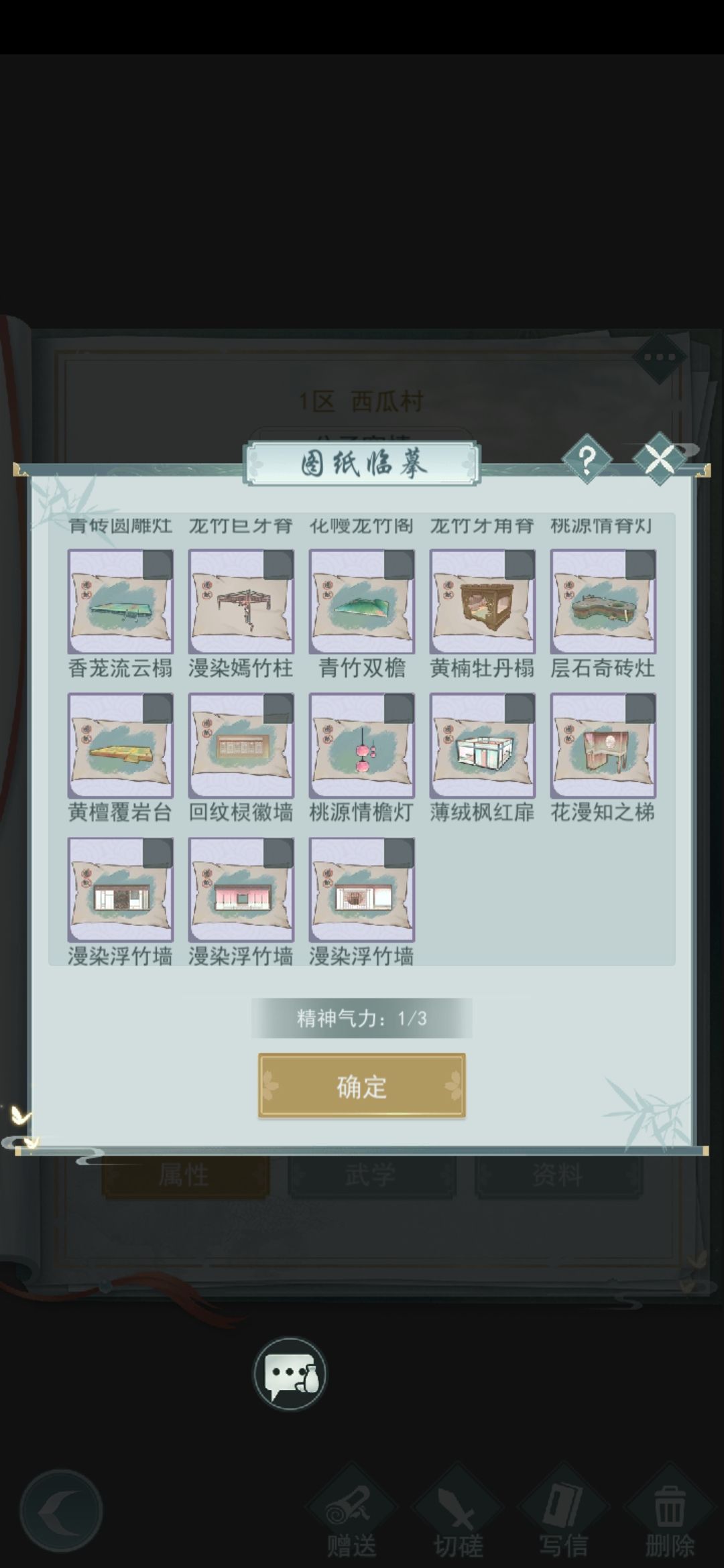The height and width of the screenshot is (1568, 724).
Task: Open the chat bubble icon
Action: (290, 1374)
